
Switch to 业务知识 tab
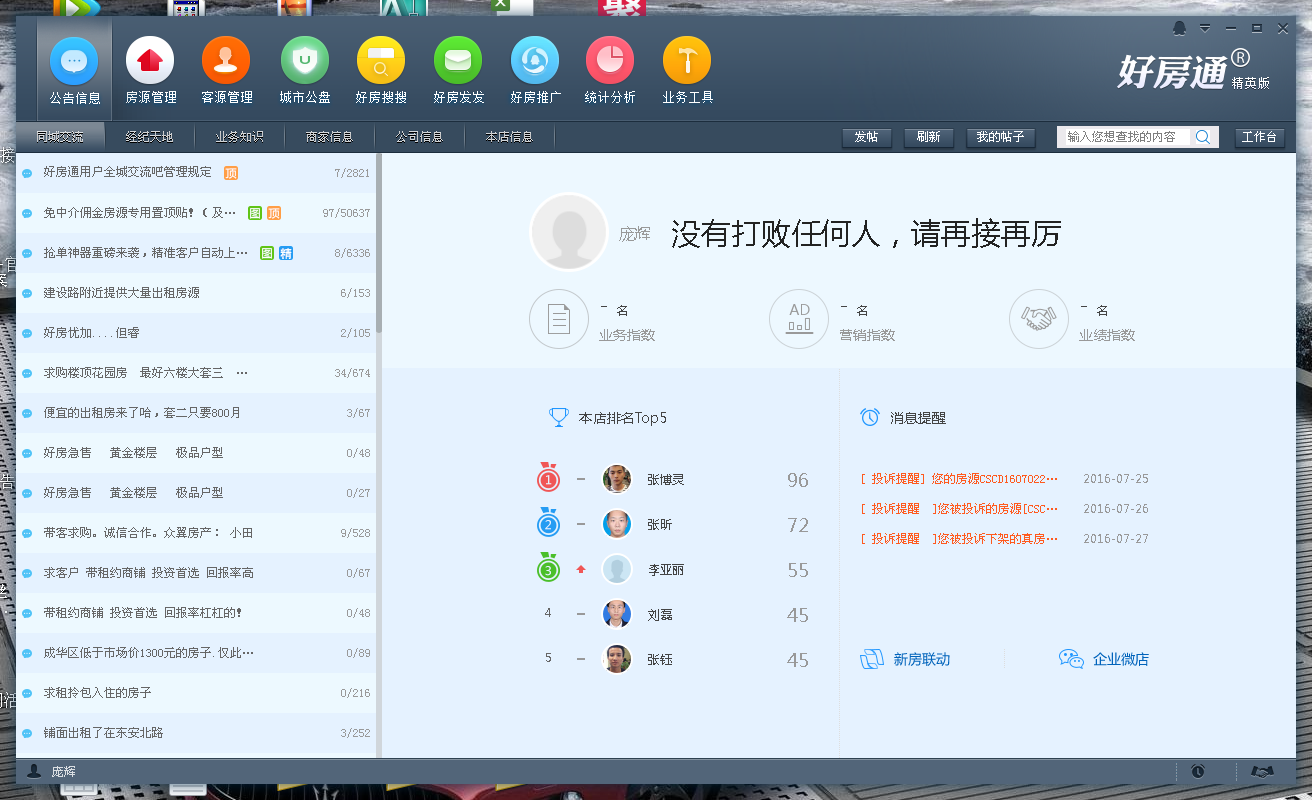239,137
